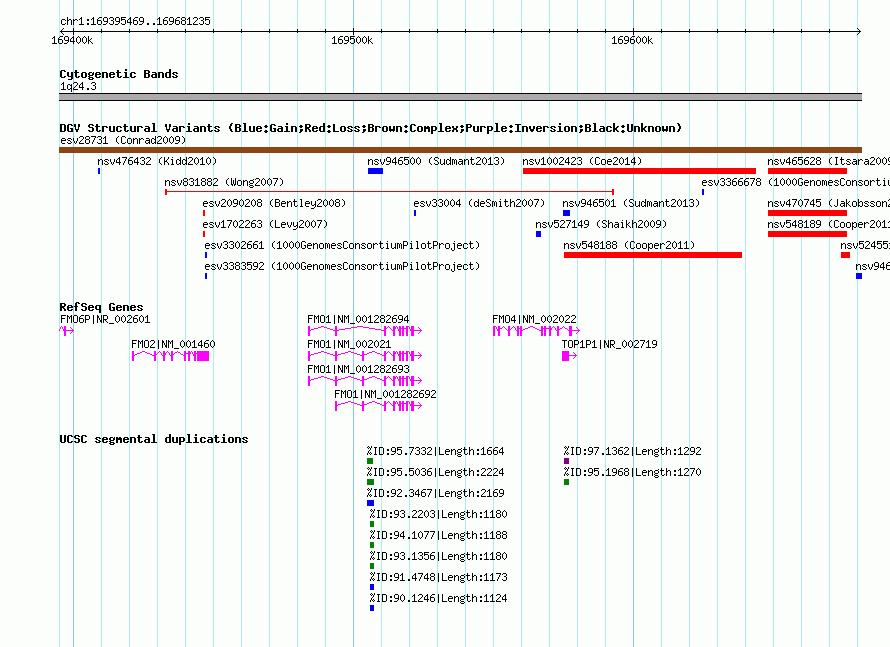Click the esv28731 Conrad2009 brown variant bar
The height and width of the screenshot is (647, 890).
460,150
